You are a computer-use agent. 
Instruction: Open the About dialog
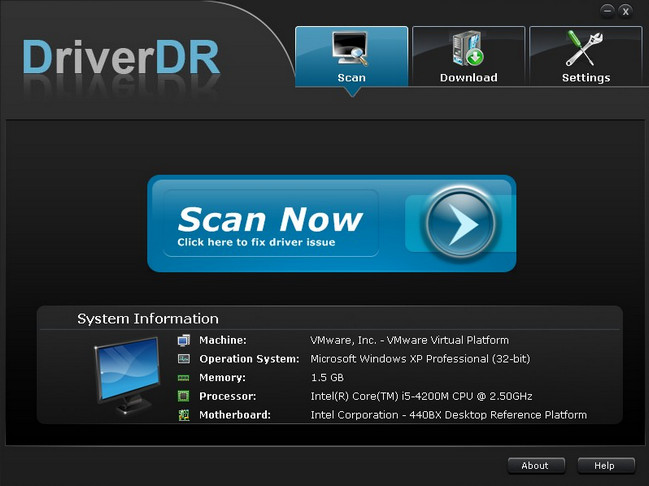point(535,465)
